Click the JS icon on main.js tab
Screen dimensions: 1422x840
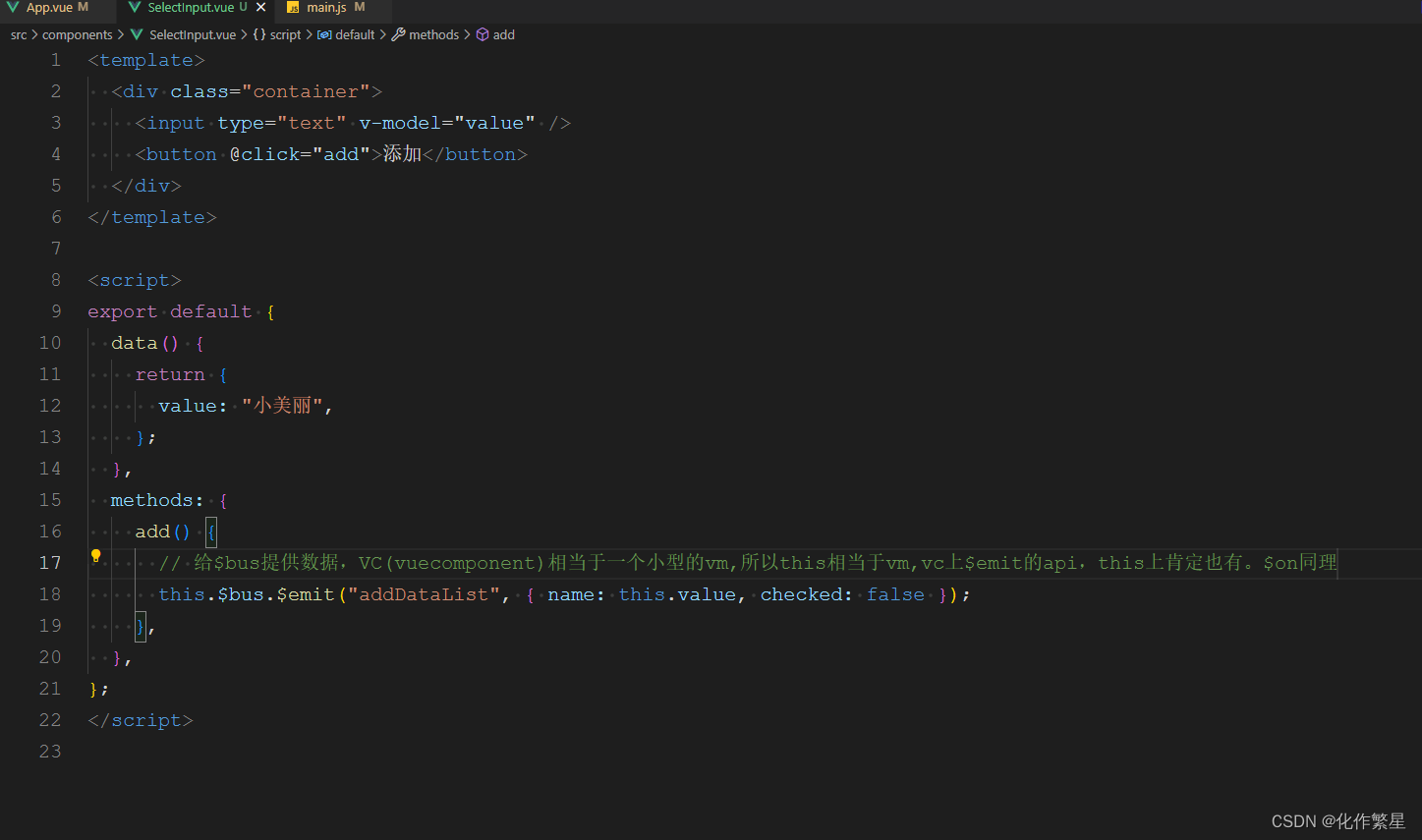293,8
